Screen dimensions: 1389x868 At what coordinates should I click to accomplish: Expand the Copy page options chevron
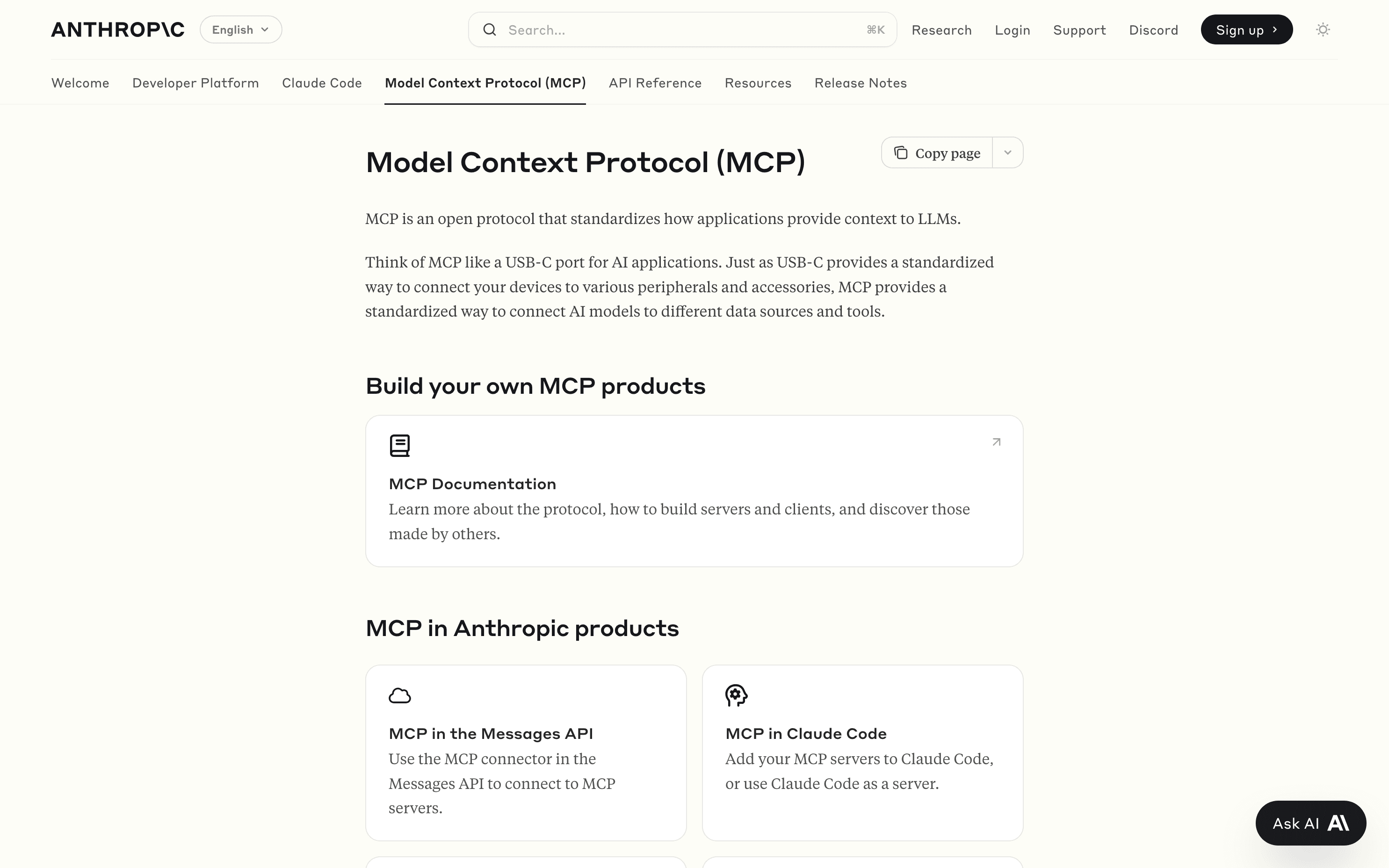(x=1007, y=152)
